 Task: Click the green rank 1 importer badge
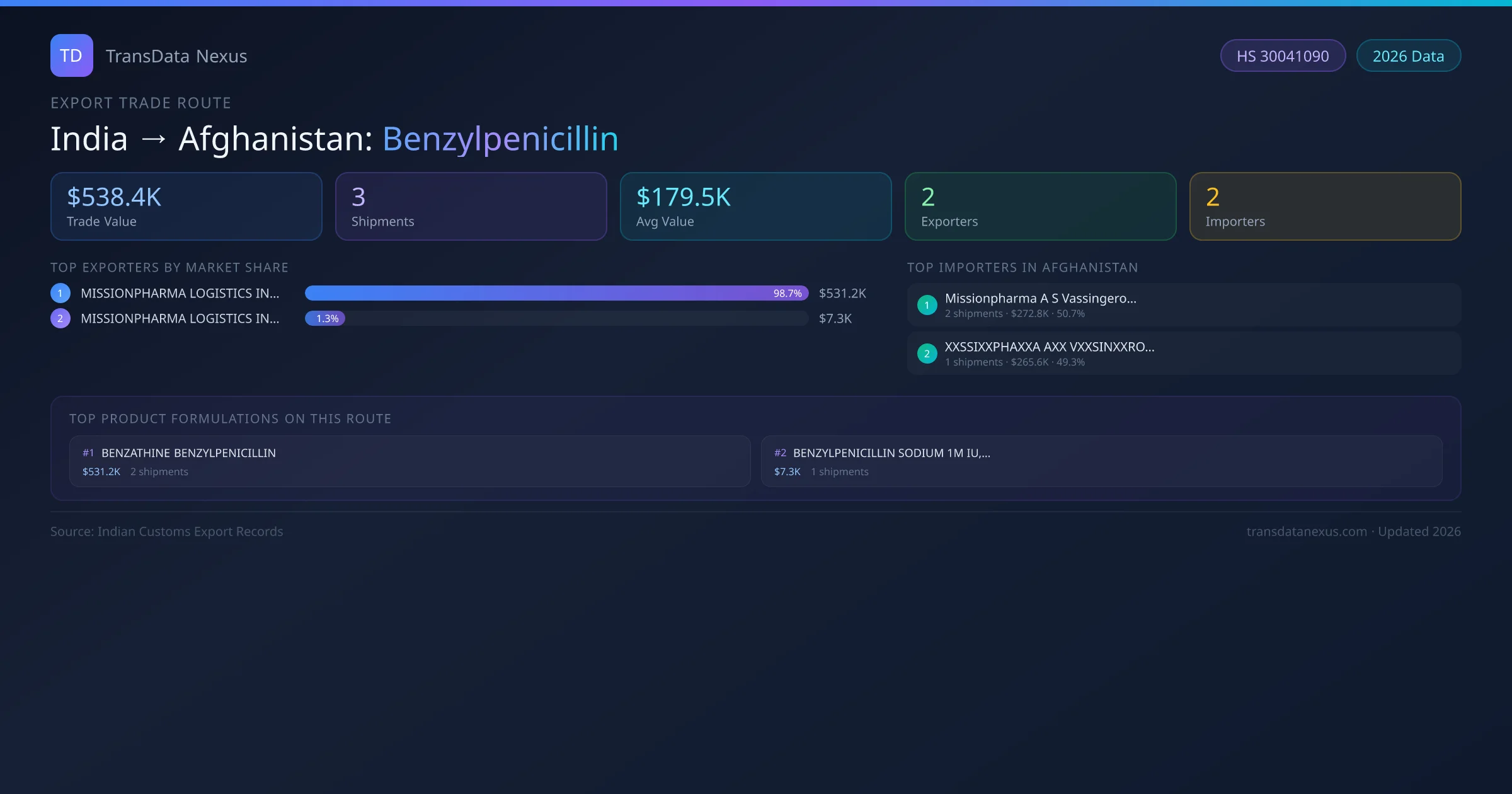click(x=927, y=305)
